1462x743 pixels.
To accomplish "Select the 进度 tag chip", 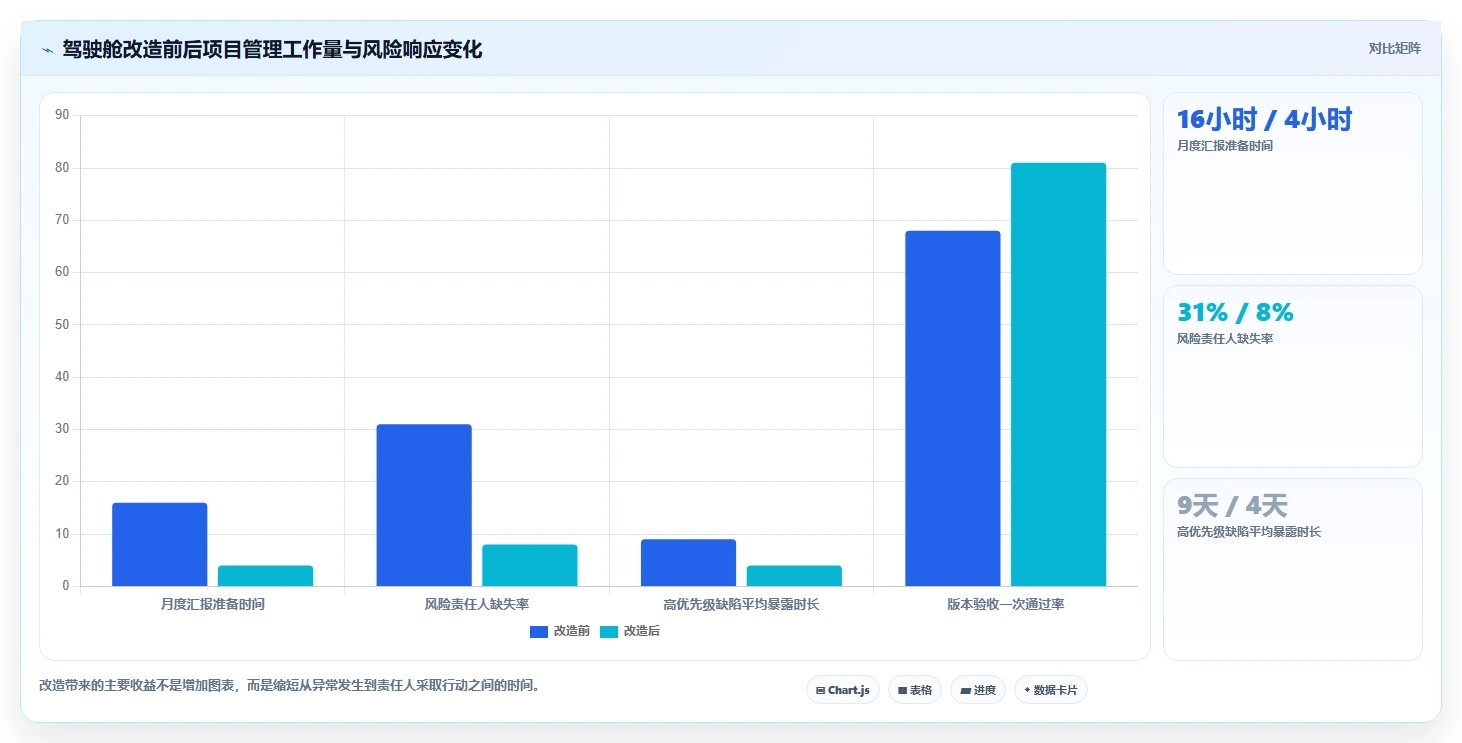I will coord(978,690).
